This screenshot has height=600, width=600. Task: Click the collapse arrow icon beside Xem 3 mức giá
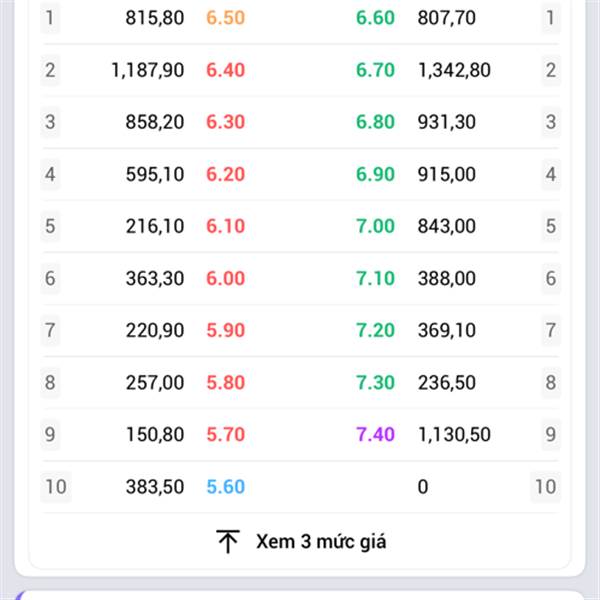pyautogui.click(x=228, y=541)
